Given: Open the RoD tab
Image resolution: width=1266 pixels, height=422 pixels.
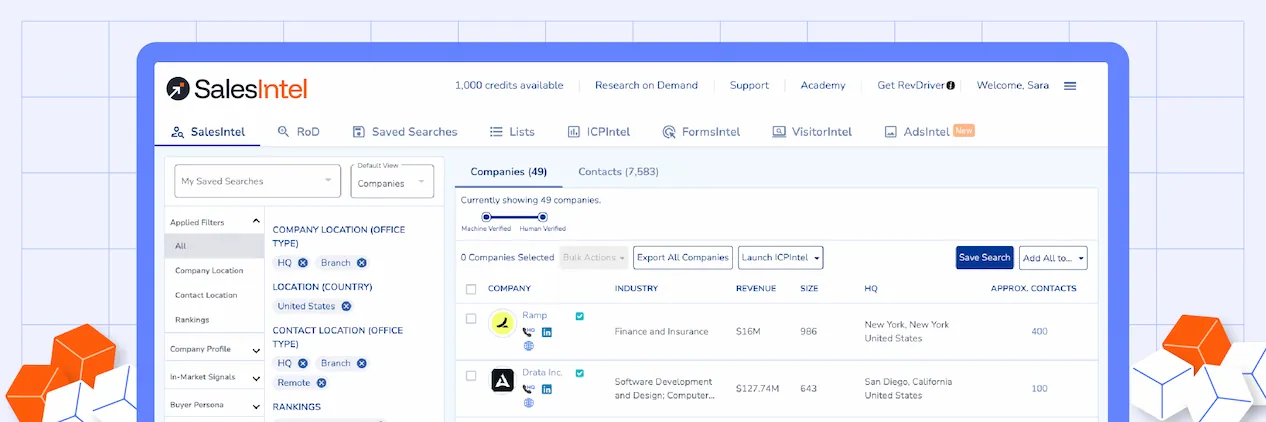Looking at the screenshot, I should click(298, 132).
